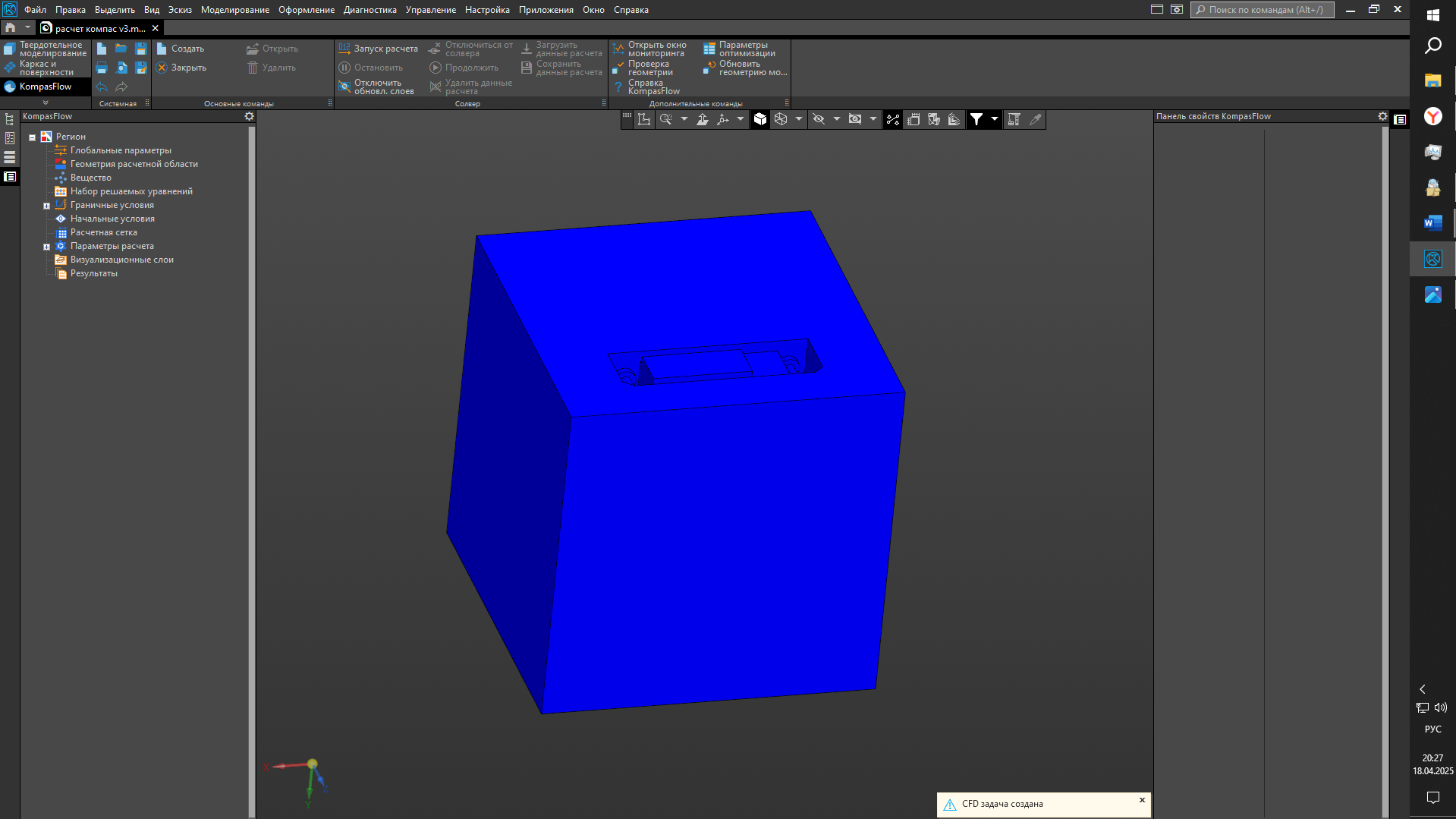Screen dimensions: 1456x819
Task: Click the zoom magnifier icon in view toolbar
Action: [665, 119]
